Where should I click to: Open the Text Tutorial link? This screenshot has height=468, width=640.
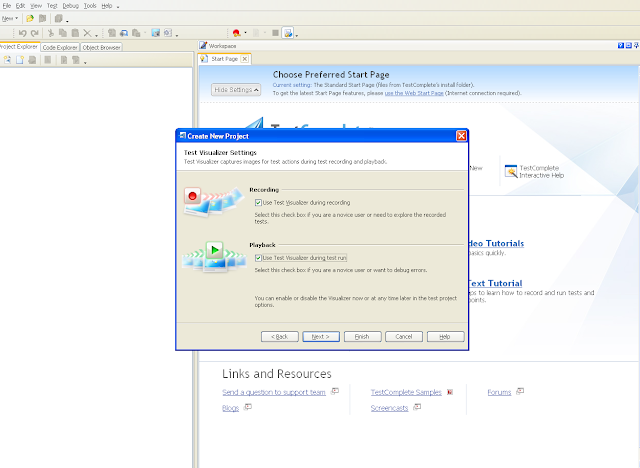tap(496, 283)
